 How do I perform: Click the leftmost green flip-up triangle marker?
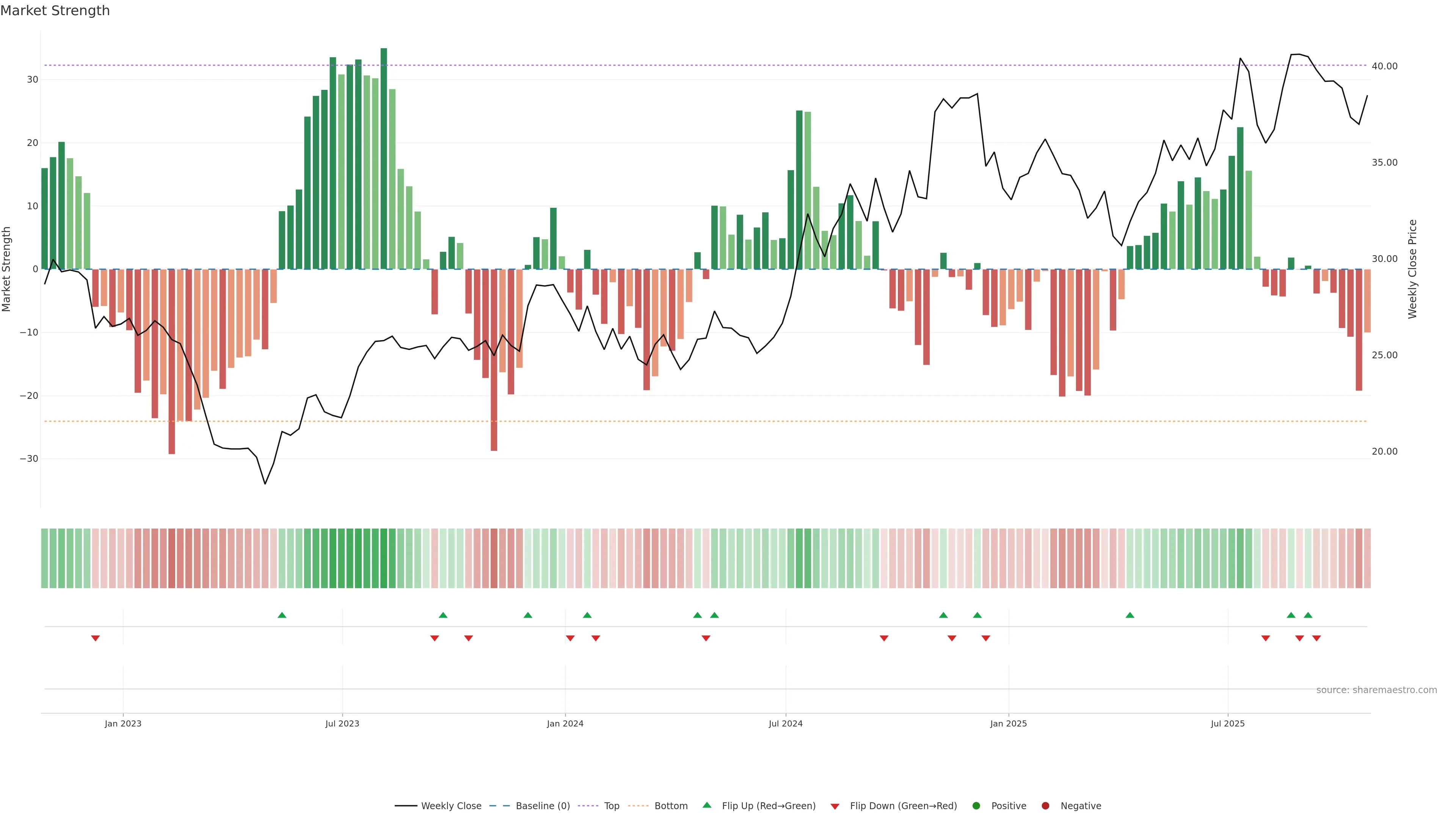click(x=282, y=615)
